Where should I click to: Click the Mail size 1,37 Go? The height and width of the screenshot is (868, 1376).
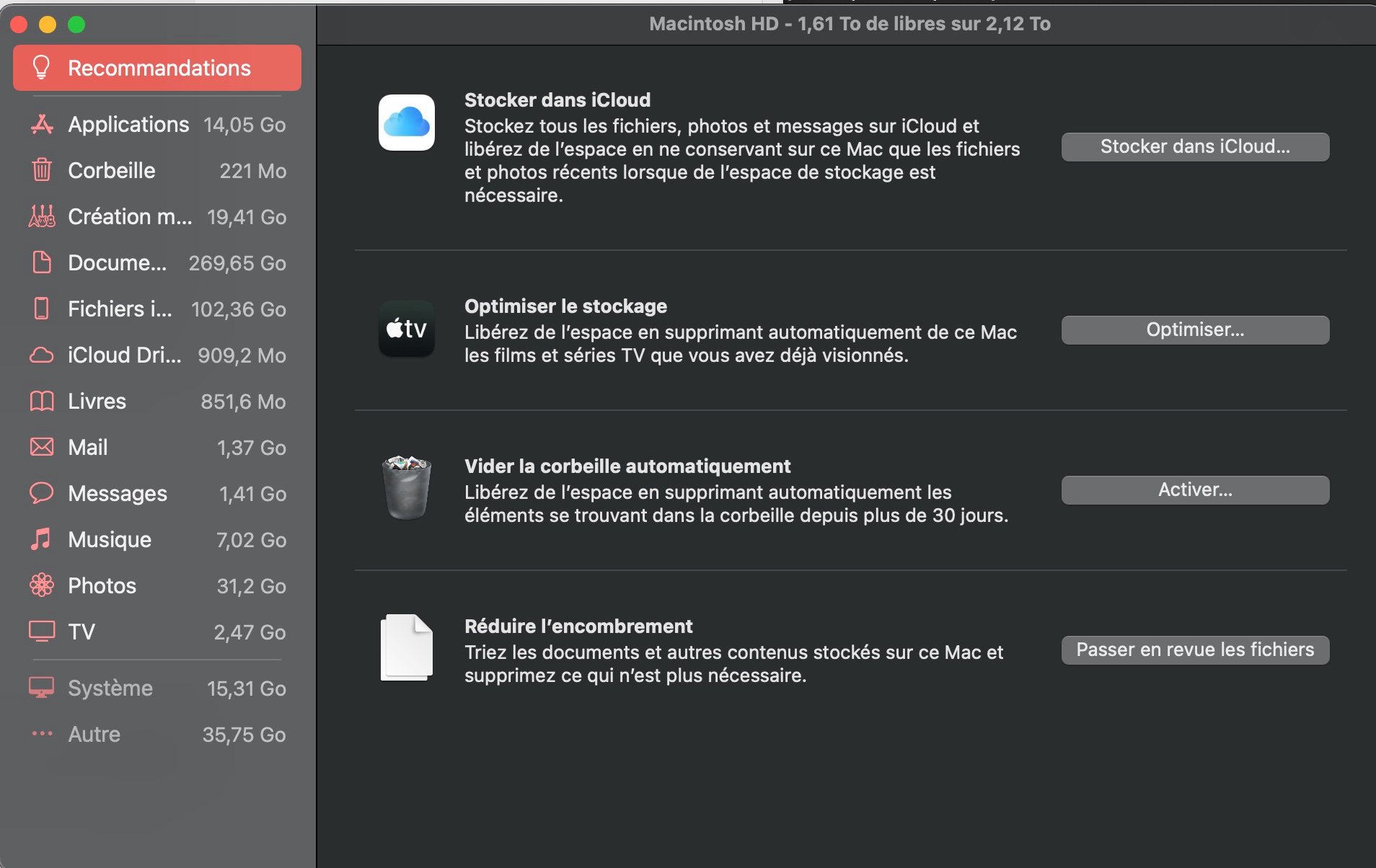(x=252, y=448)
